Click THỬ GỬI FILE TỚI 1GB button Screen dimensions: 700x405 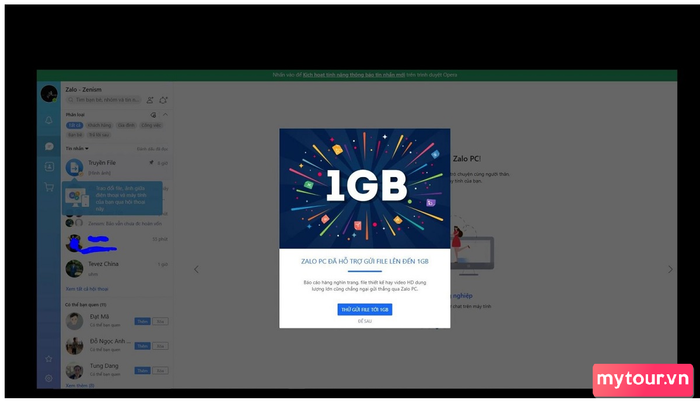365,309
